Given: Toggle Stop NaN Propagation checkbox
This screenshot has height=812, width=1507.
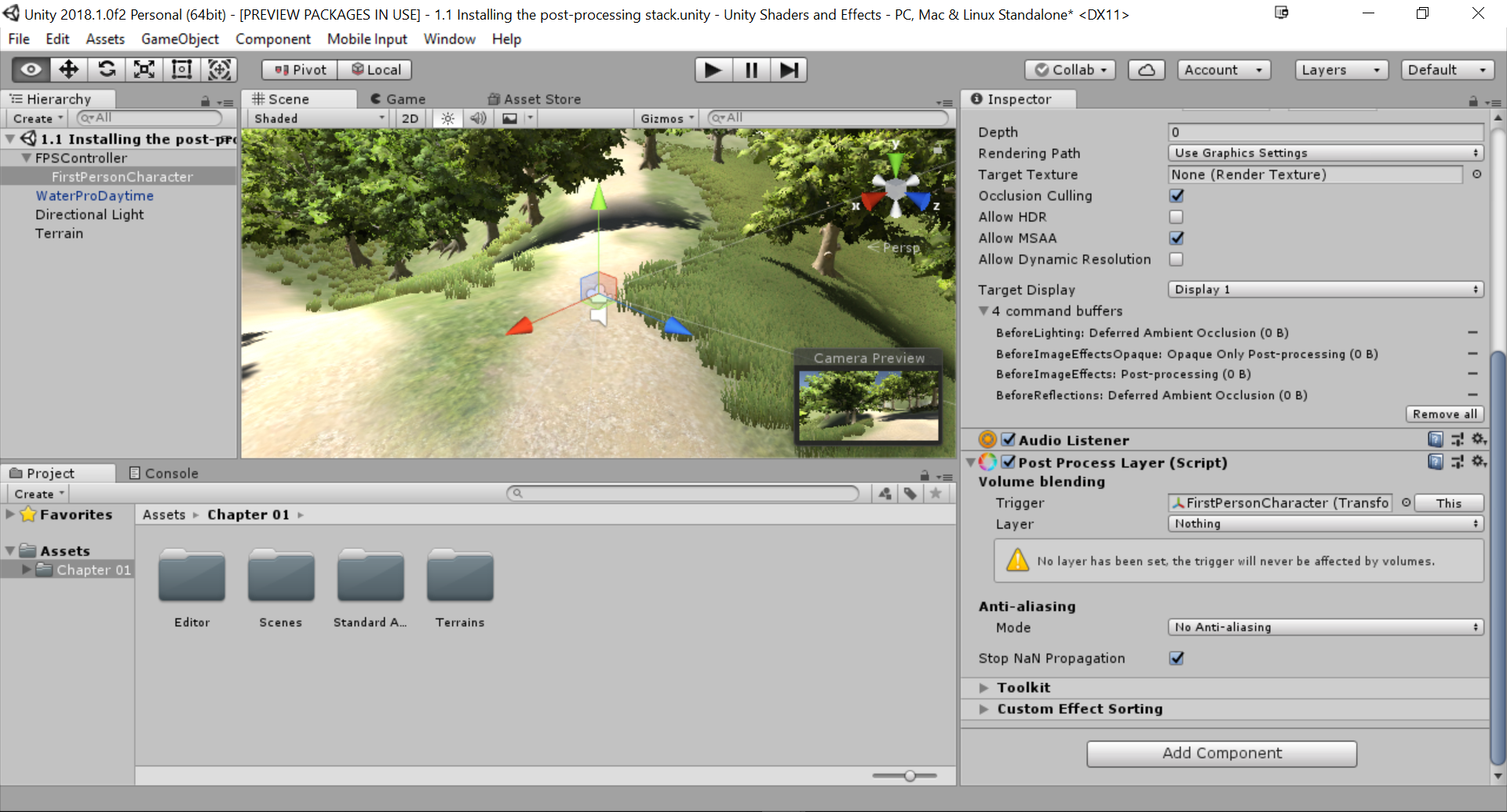Looking at the screenshot, I should (1177, 657).
